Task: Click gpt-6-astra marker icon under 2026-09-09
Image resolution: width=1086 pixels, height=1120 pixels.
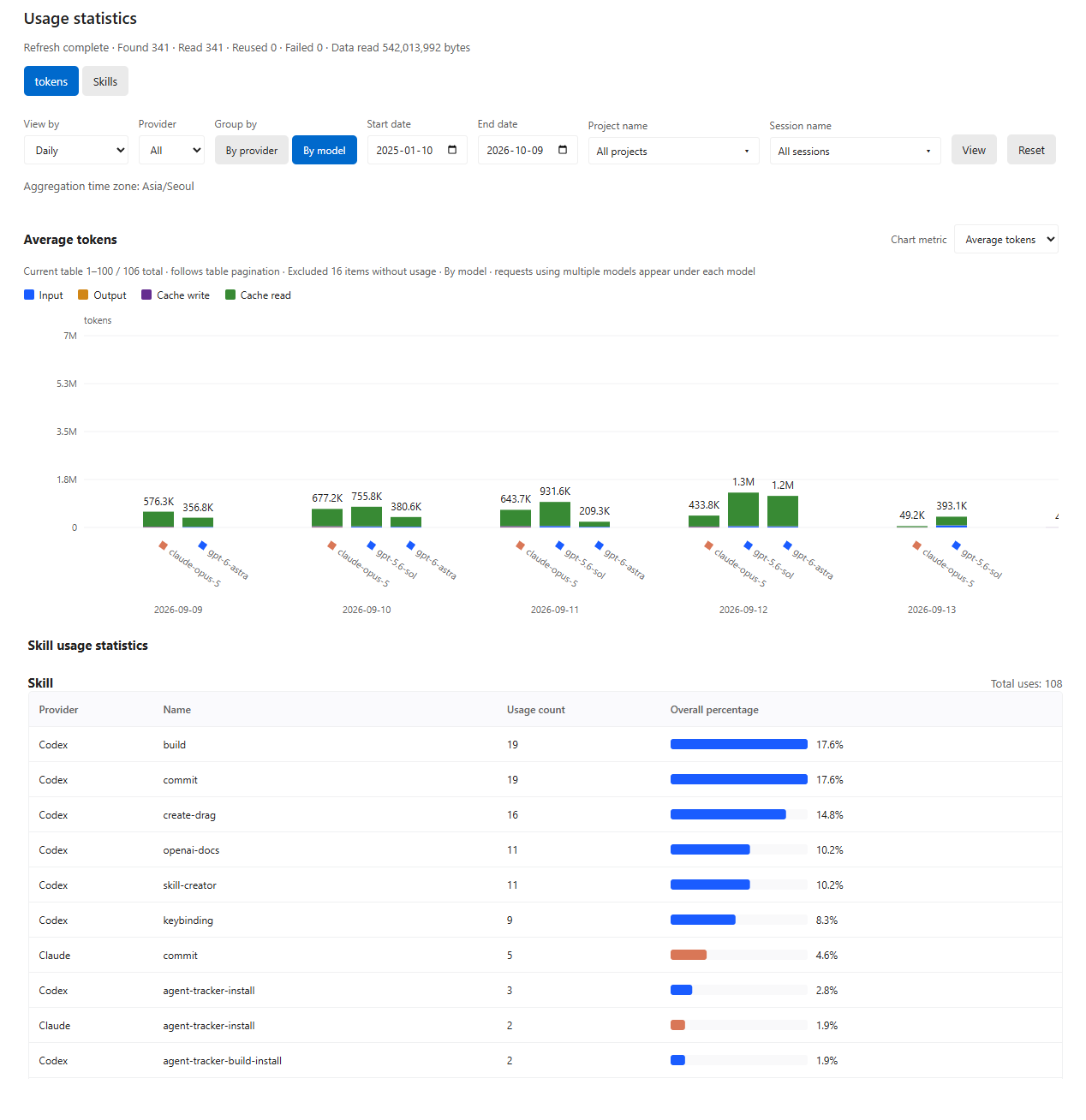Action: (x=202, y=545)
